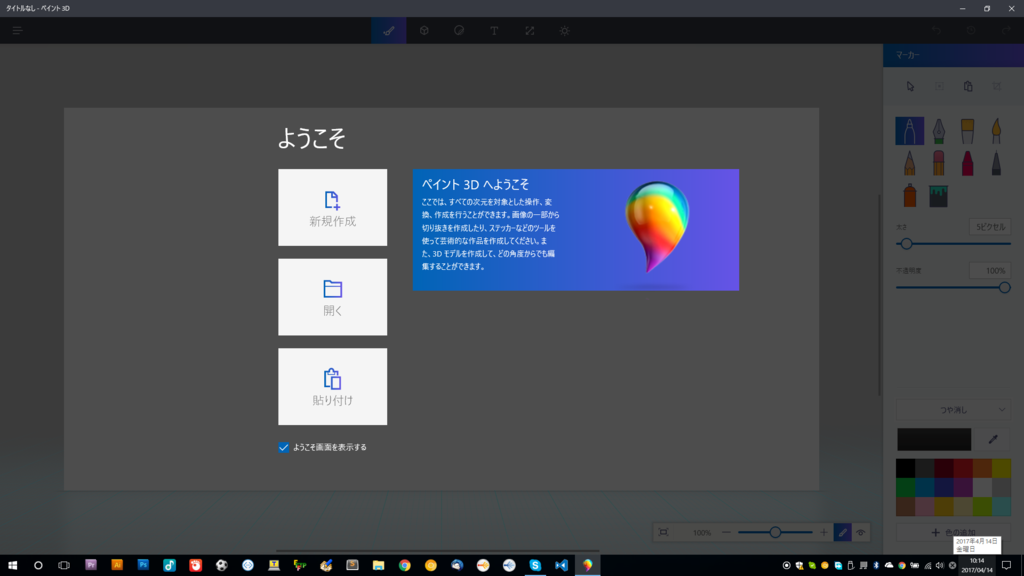This screenshot has width=1024, height=576.
Task: Click the fit-to-screen zoom icon
Action: click(x=664, y=532)
